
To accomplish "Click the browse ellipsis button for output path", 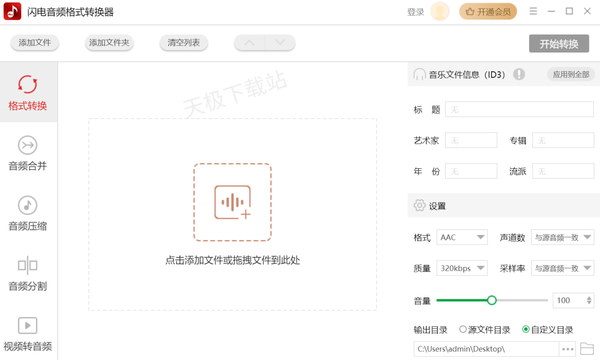I will [567, 349].
